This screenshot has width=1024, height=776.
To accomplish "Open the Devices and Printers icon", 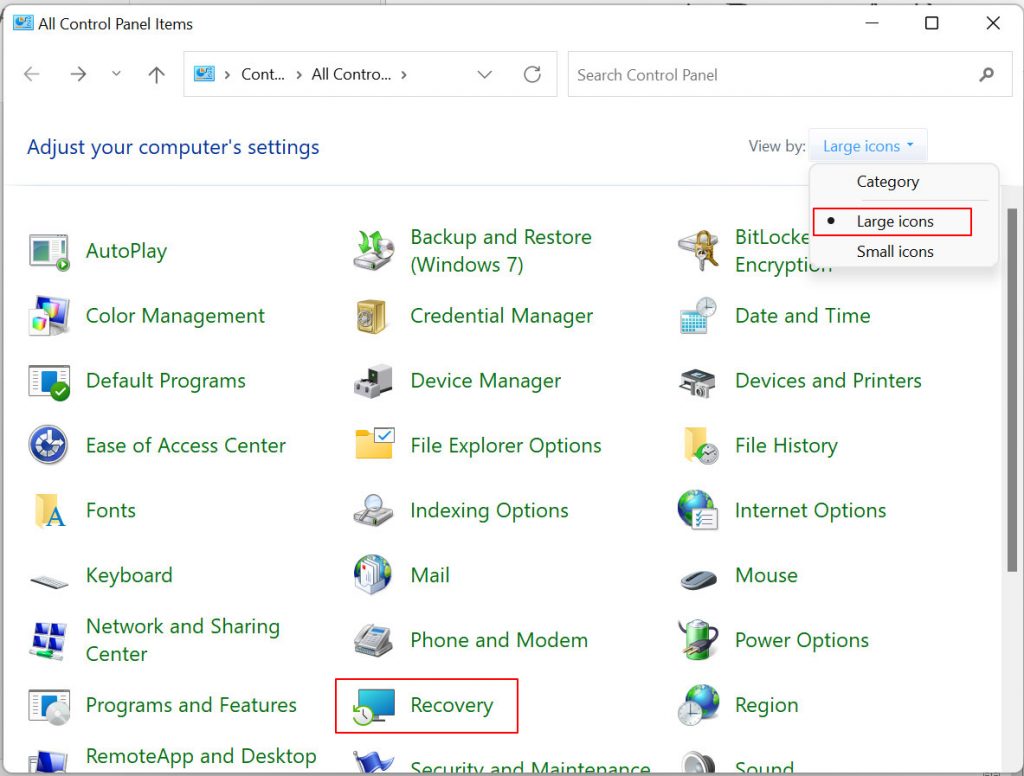I will point(697,382).
